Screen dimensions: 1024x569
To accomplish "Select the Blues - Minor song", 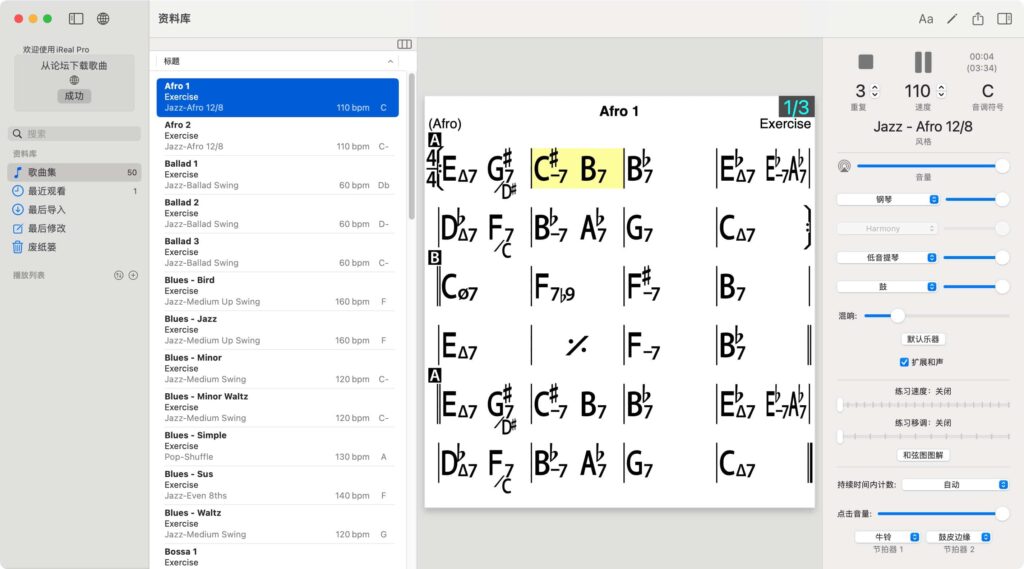I will 278,368.
